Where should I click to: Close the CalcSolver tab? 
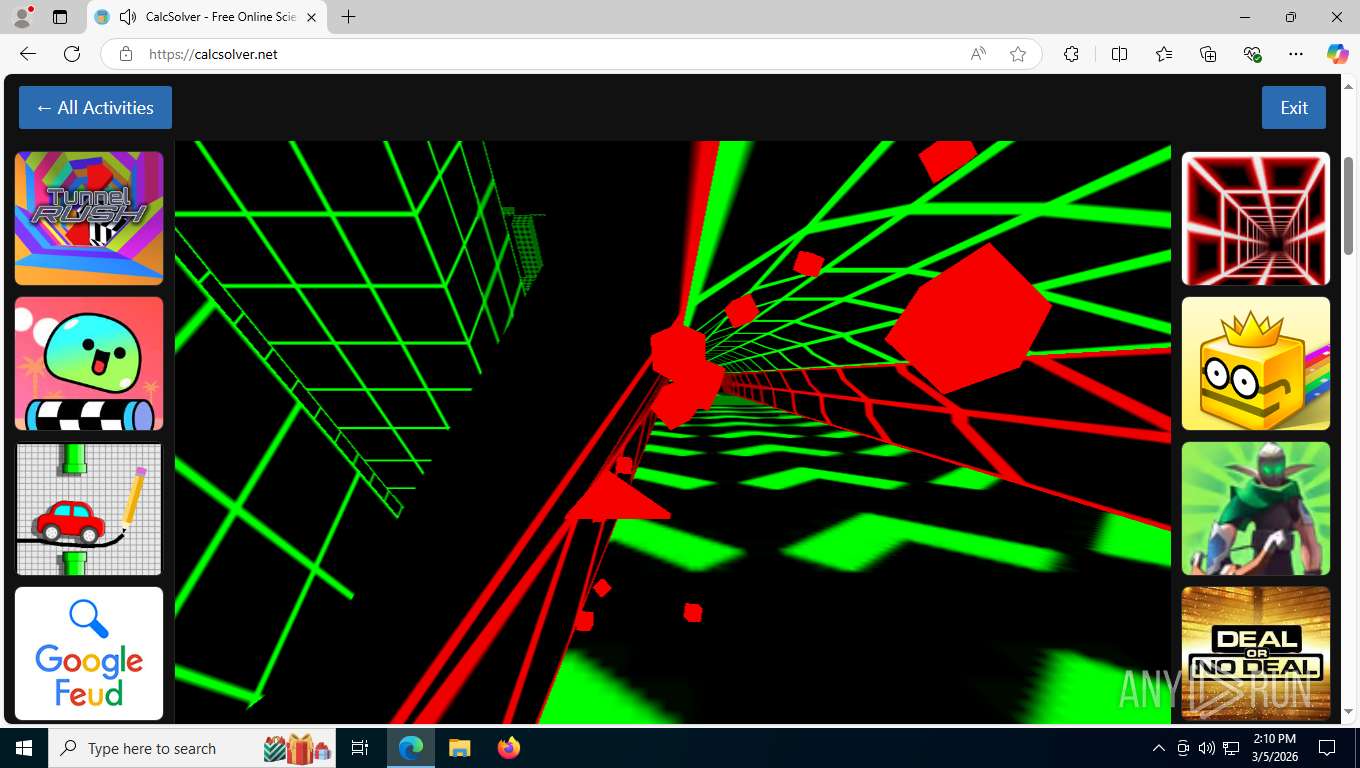[312, 17]
